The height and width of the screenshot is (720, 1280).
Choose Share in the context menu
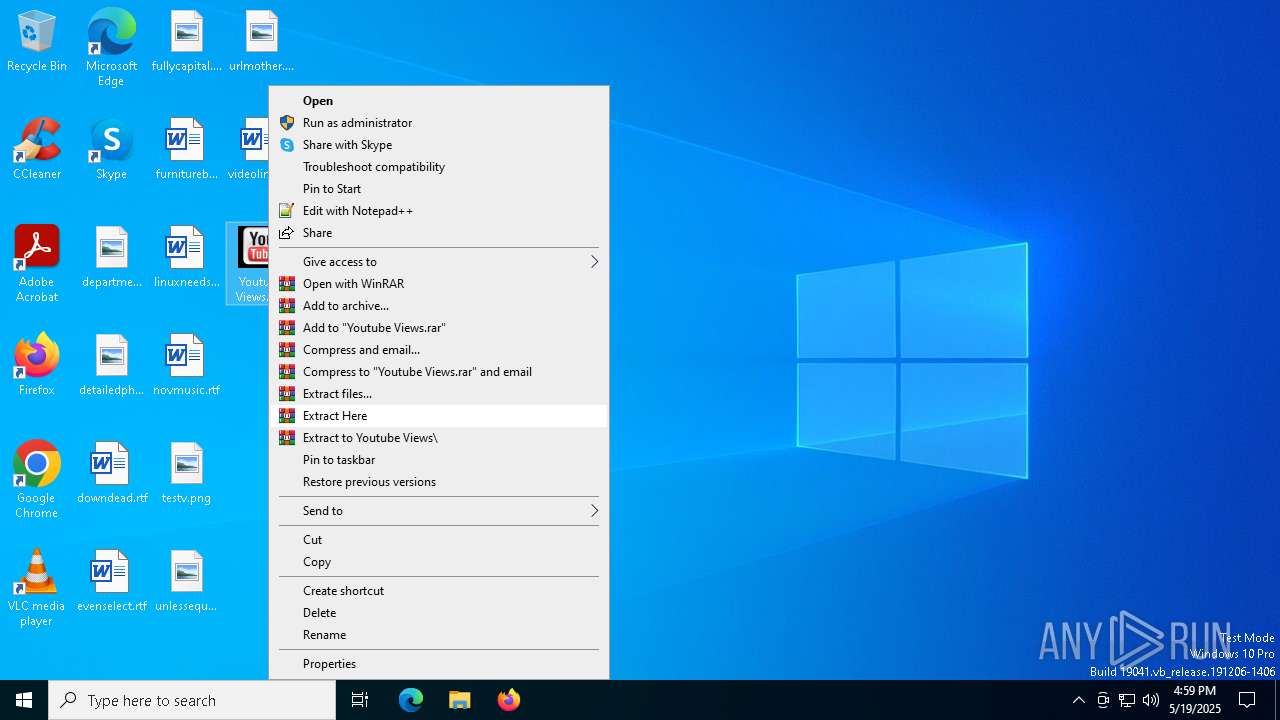(x=439, y=233)
